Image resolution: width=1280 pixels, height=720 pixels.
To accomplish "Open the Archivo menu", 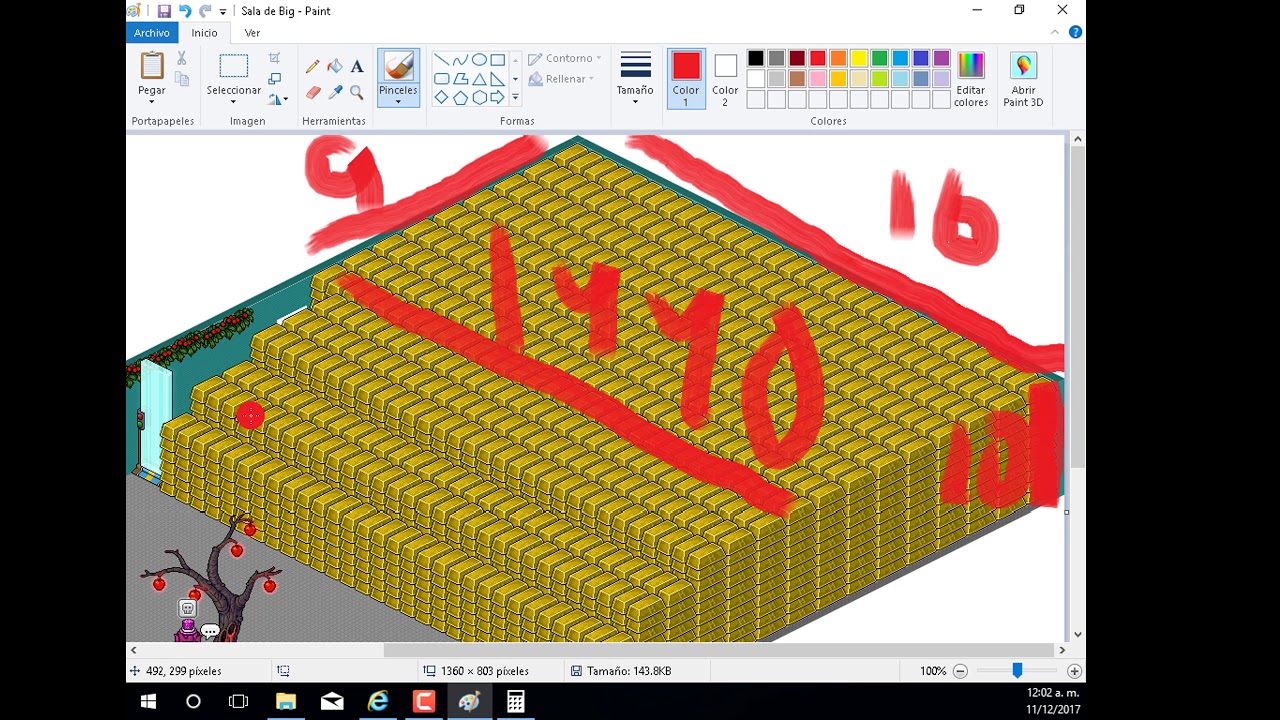I will (x=152, y=33).
